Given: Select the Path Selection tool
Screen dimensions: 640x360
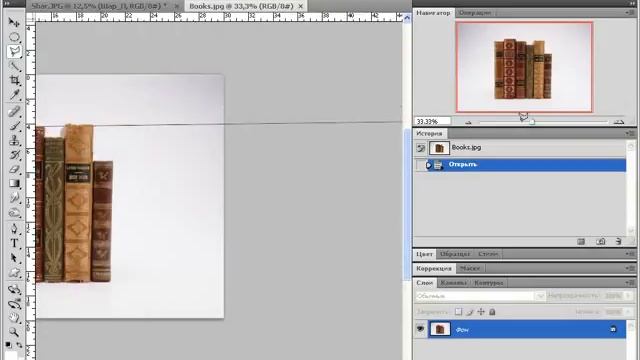Looking at the screenshot, I should coord(14,258).
